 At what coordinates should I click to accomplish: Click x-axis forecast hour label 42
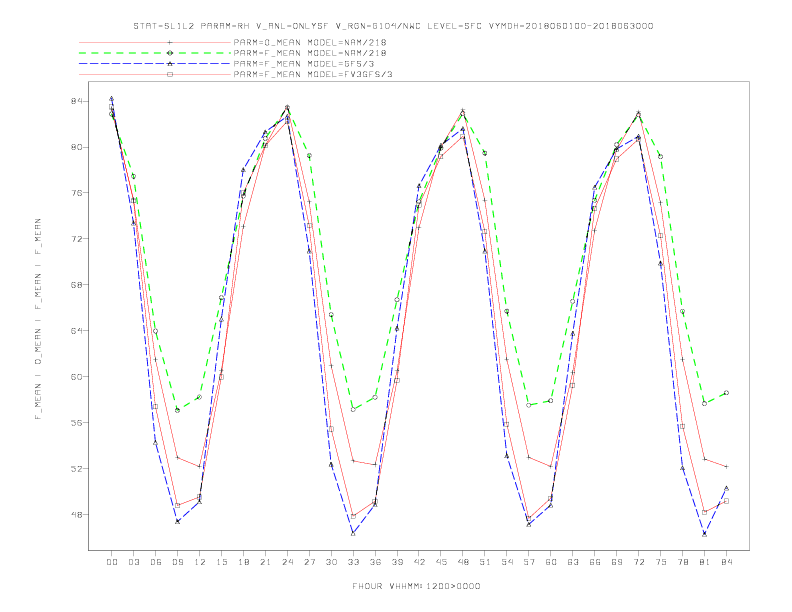(x=419, y=562)
